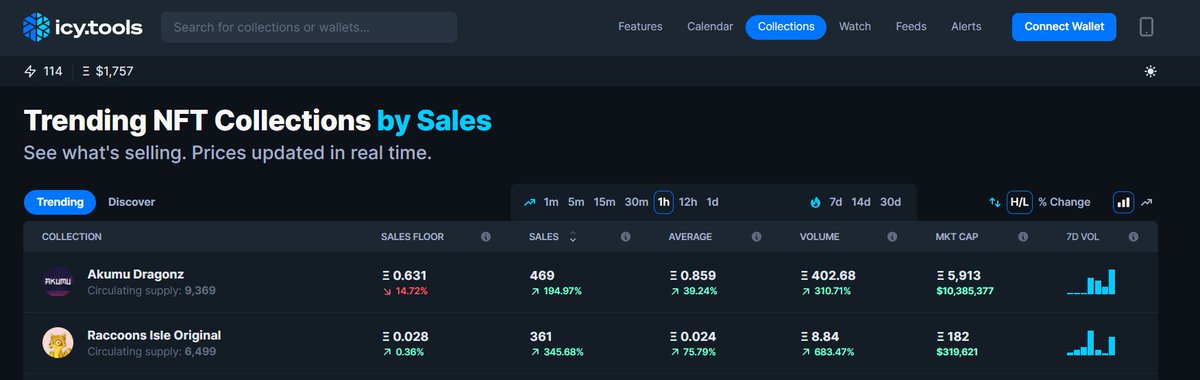Select the bar chart view icon

(x=1123, y=202)
